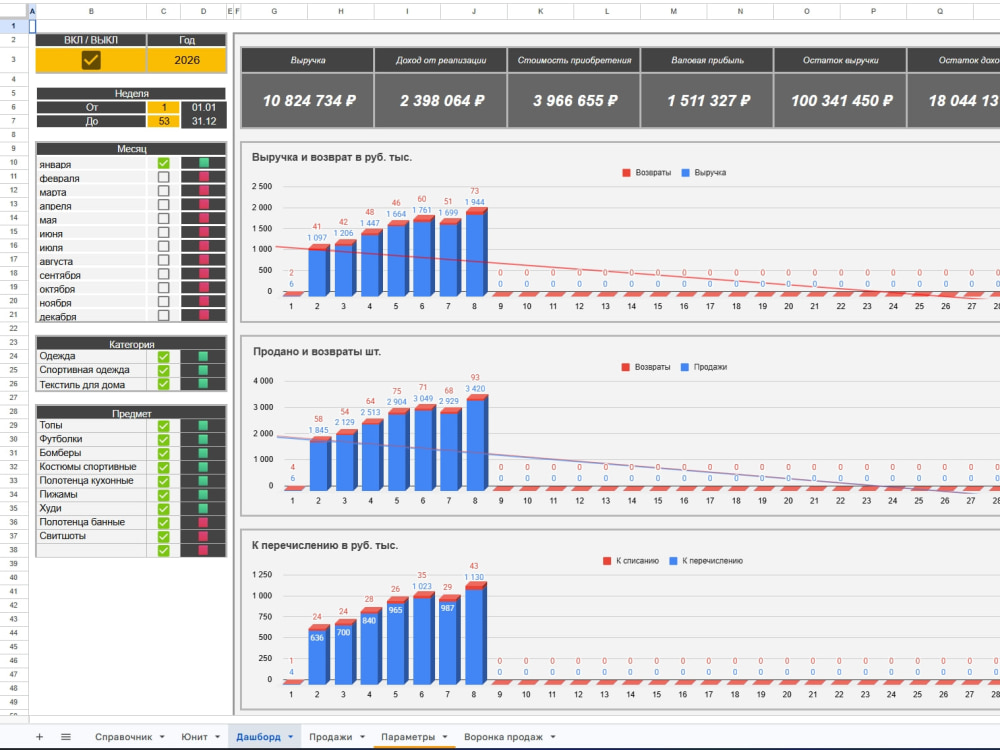1000x750 pixels.
Task: Click the 1 944 bar label in revenue chart
Action: (474, 202)
